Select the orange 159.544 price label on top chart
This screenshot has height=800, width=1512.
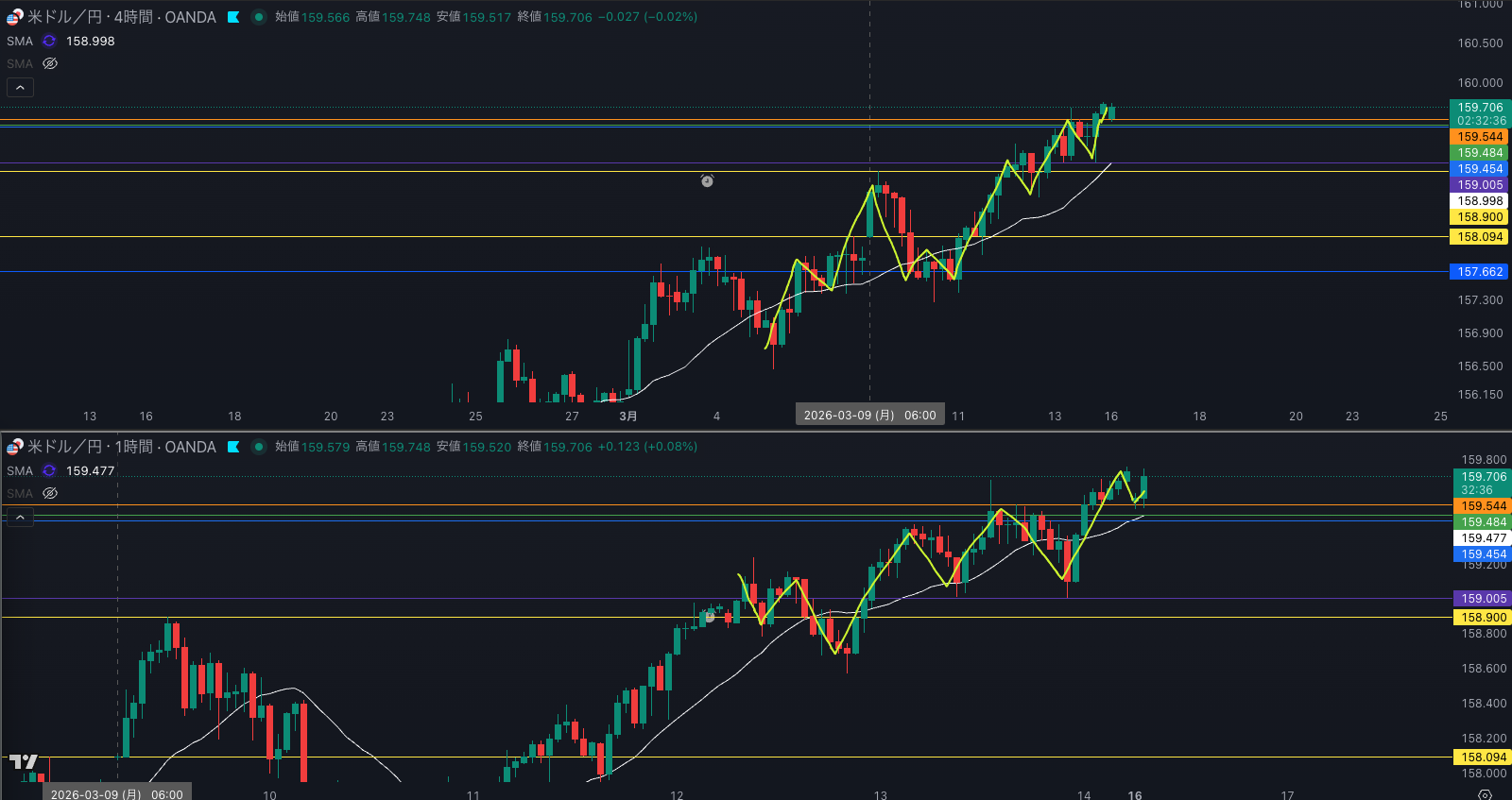pos(1479,137)
